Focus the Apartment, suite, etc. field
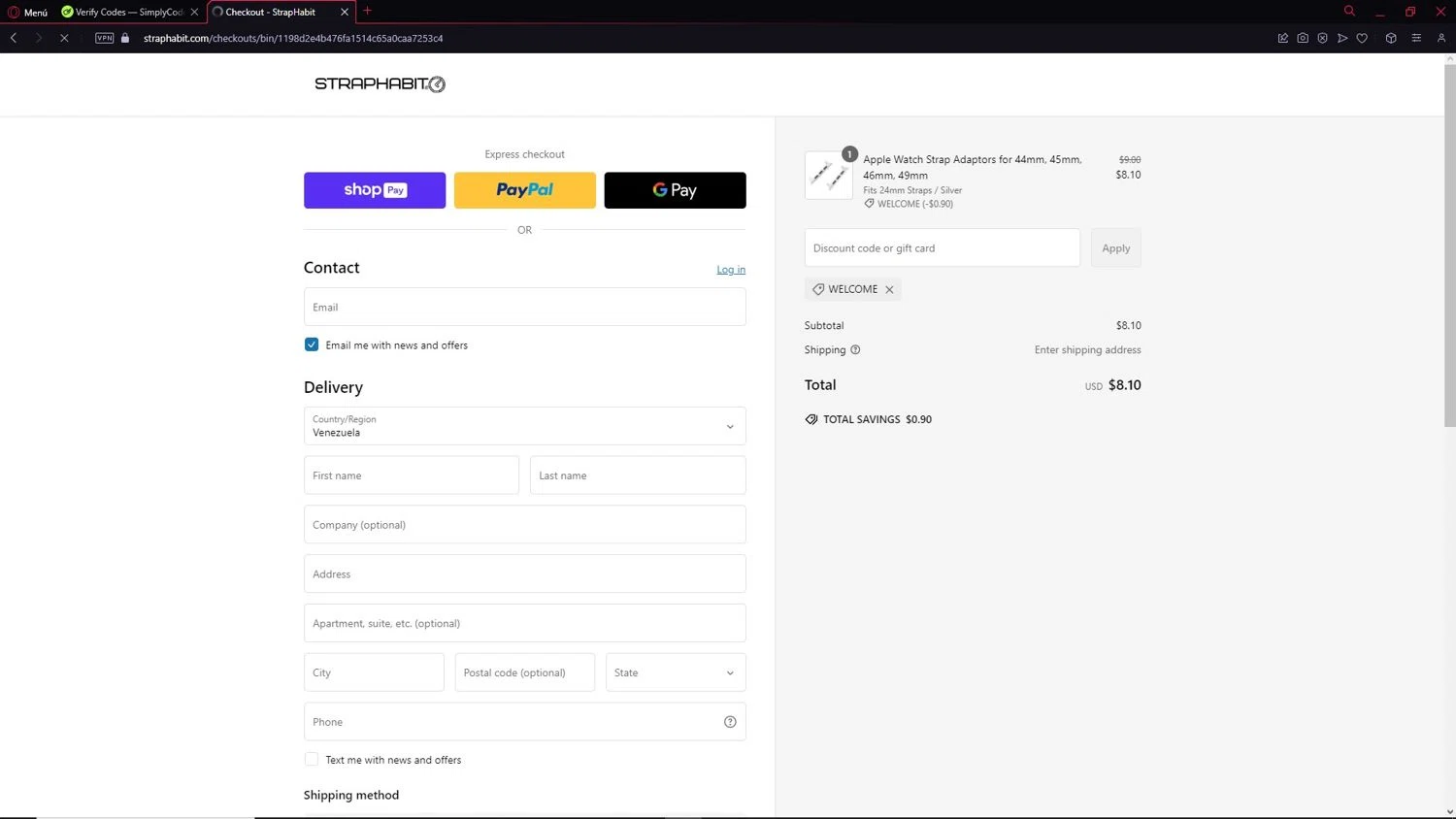 point(525,623)
